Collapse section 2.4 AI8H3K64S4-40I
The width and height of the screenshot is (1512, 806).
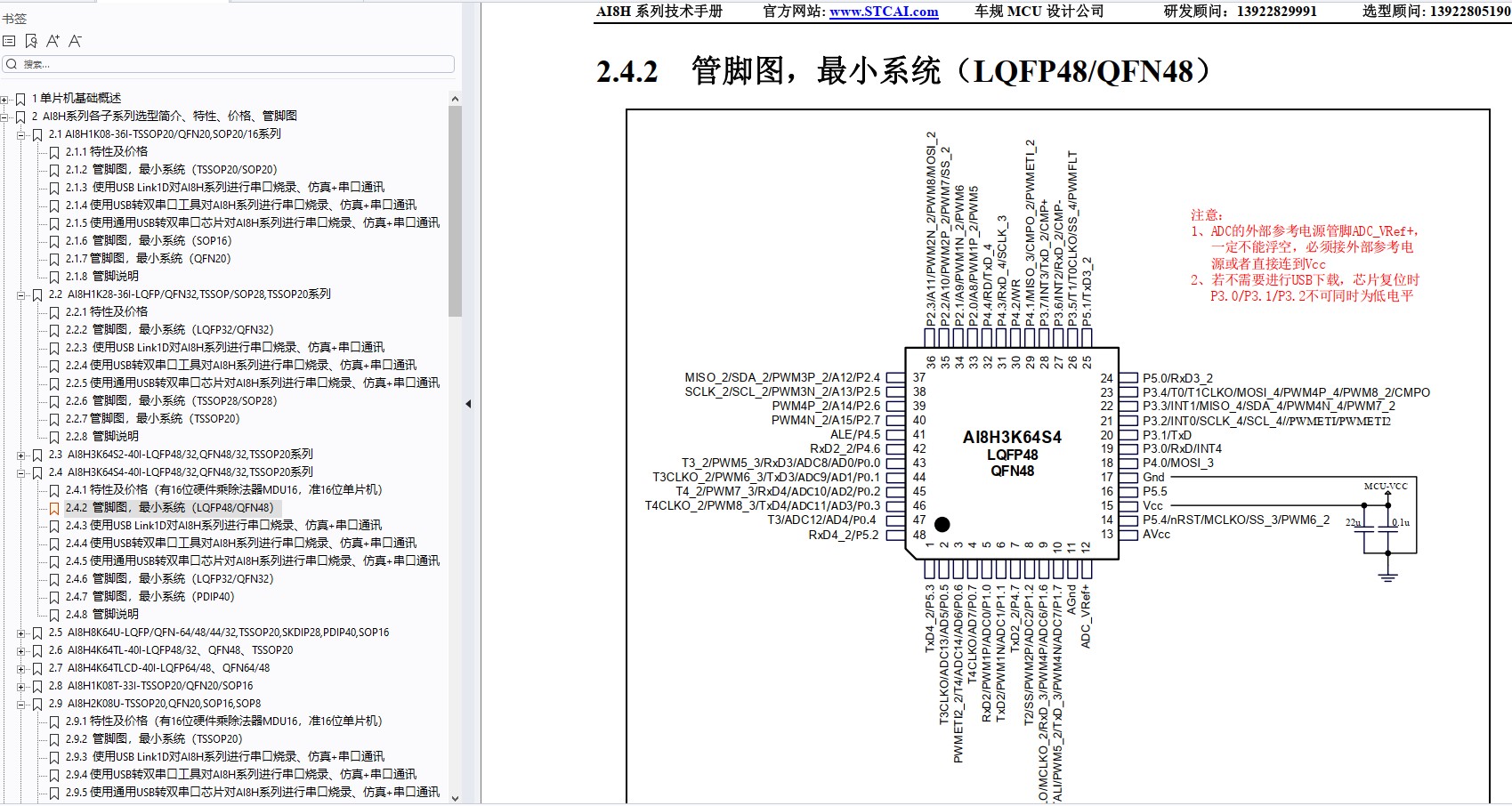(21, 472)
